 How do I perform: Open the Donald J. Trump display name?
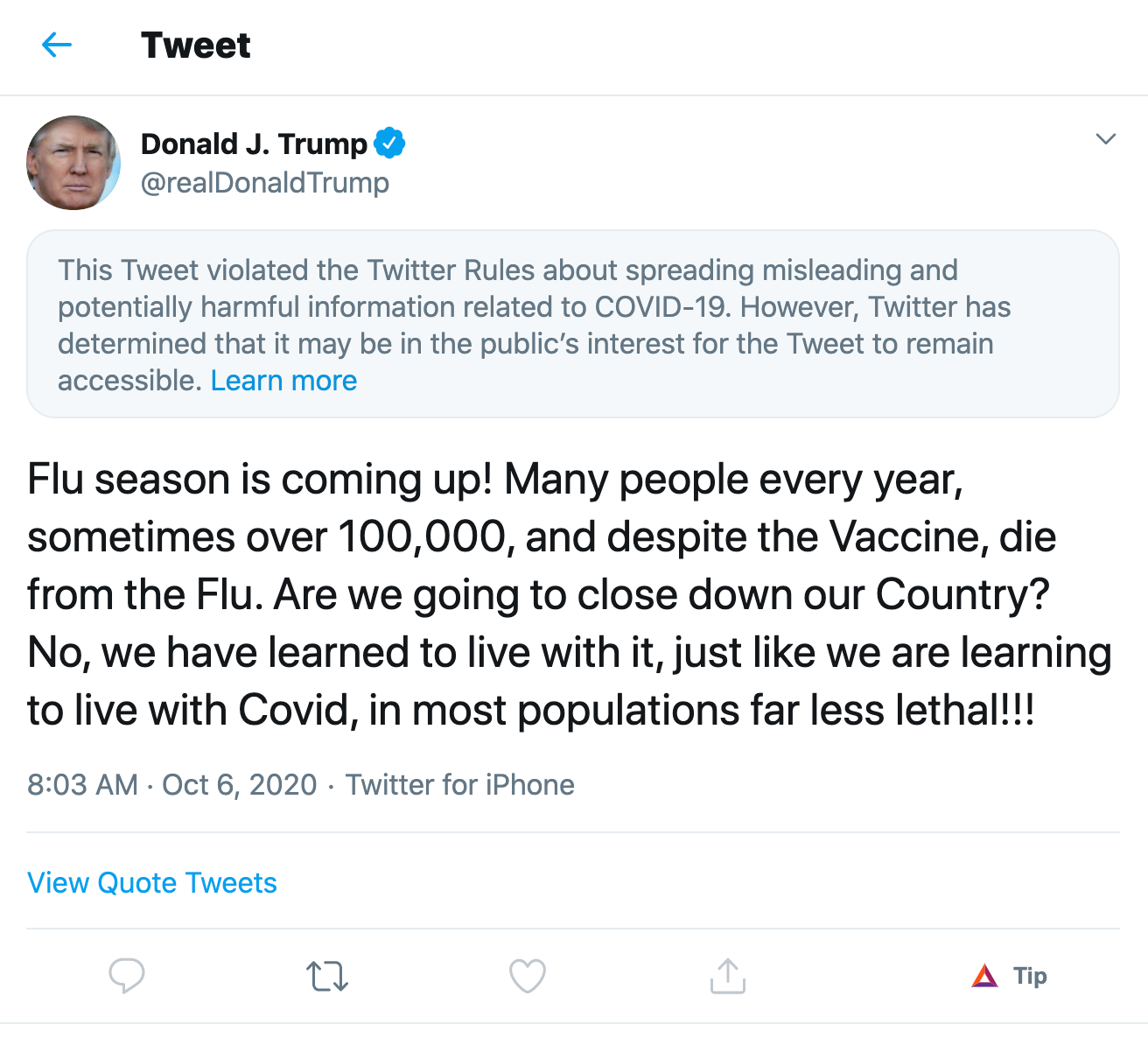tap(254, 144)
